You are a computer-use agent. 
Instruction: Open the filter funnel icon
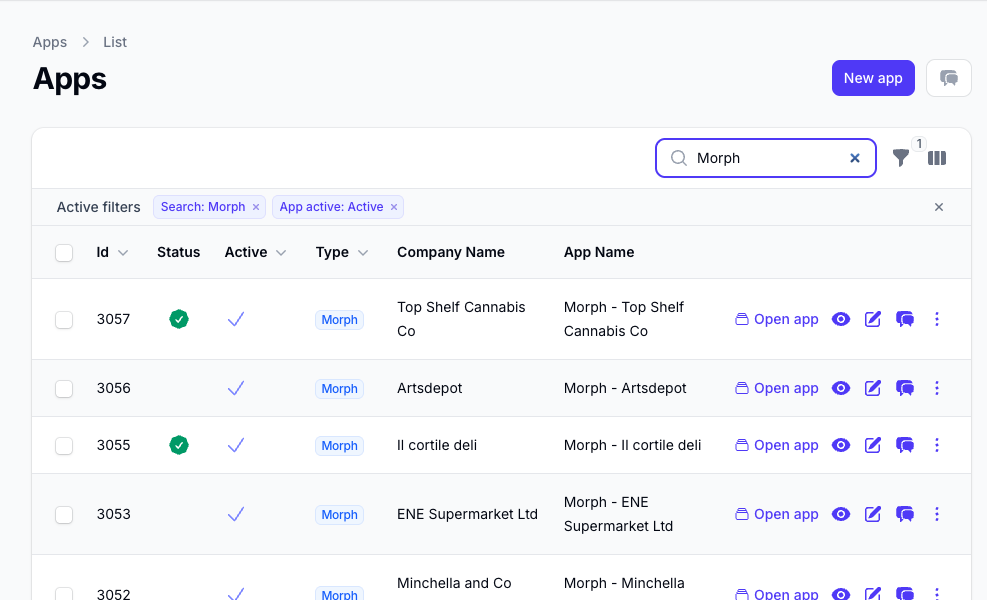pyautogui.click(x=901, y=158)
